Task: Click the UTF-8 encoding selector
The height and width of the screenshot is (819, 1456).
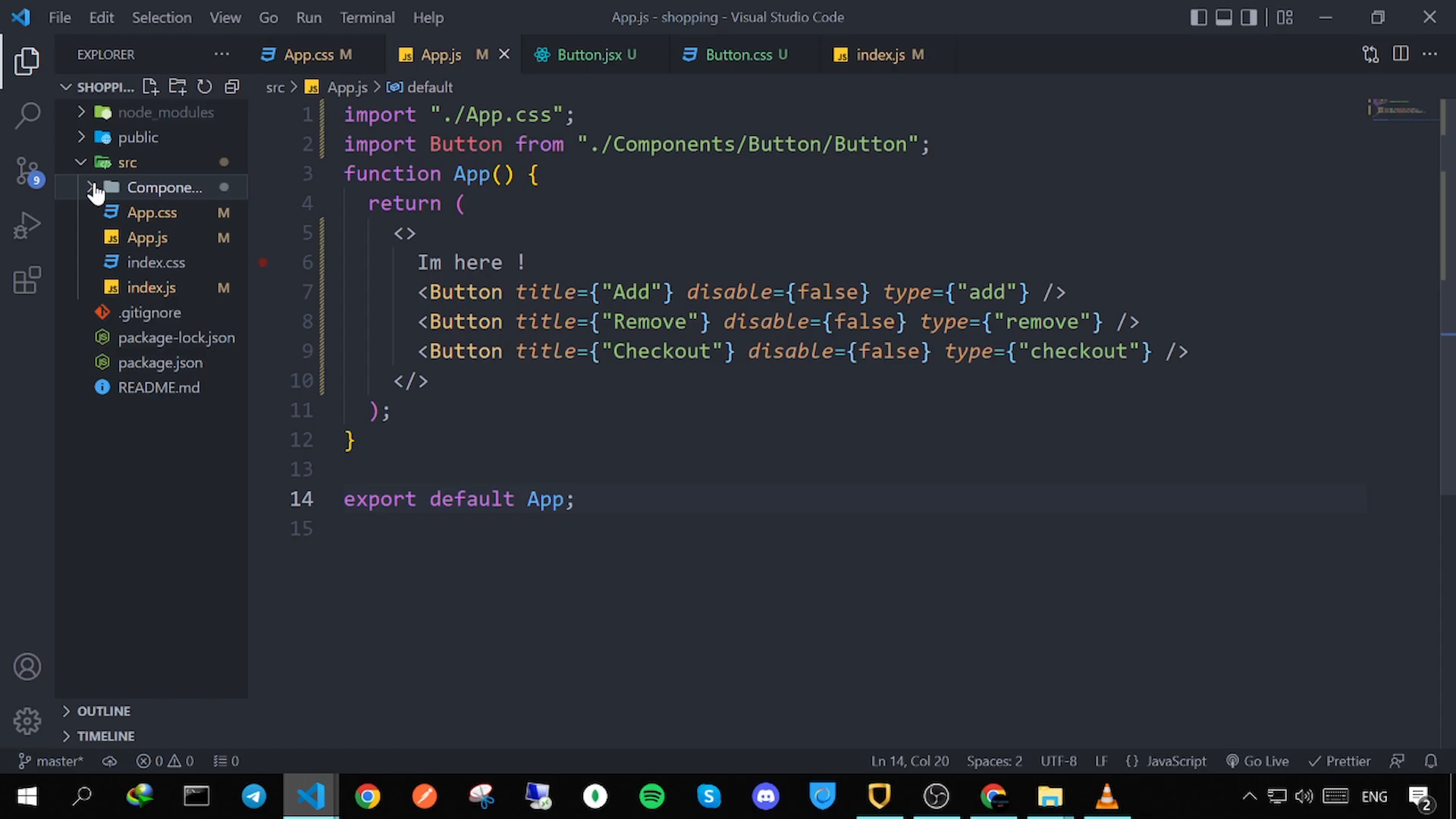Action: point(1059,761)
